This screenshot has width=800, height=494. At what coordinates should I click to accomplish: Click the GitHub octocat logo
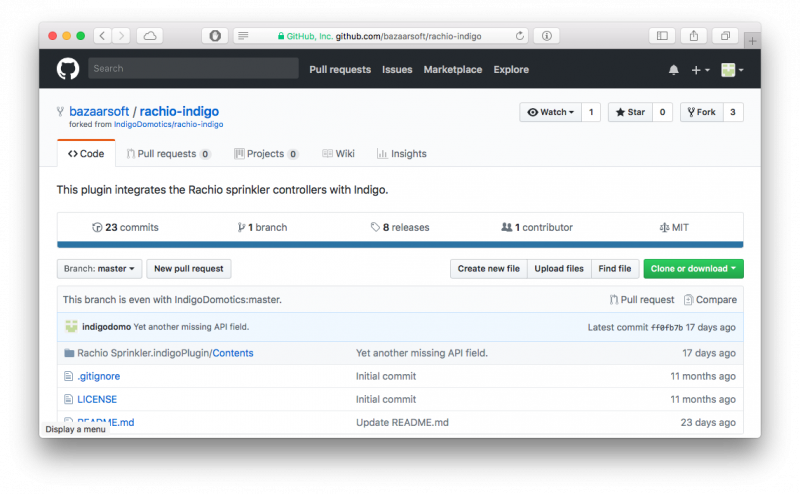[x=68, y=69]
